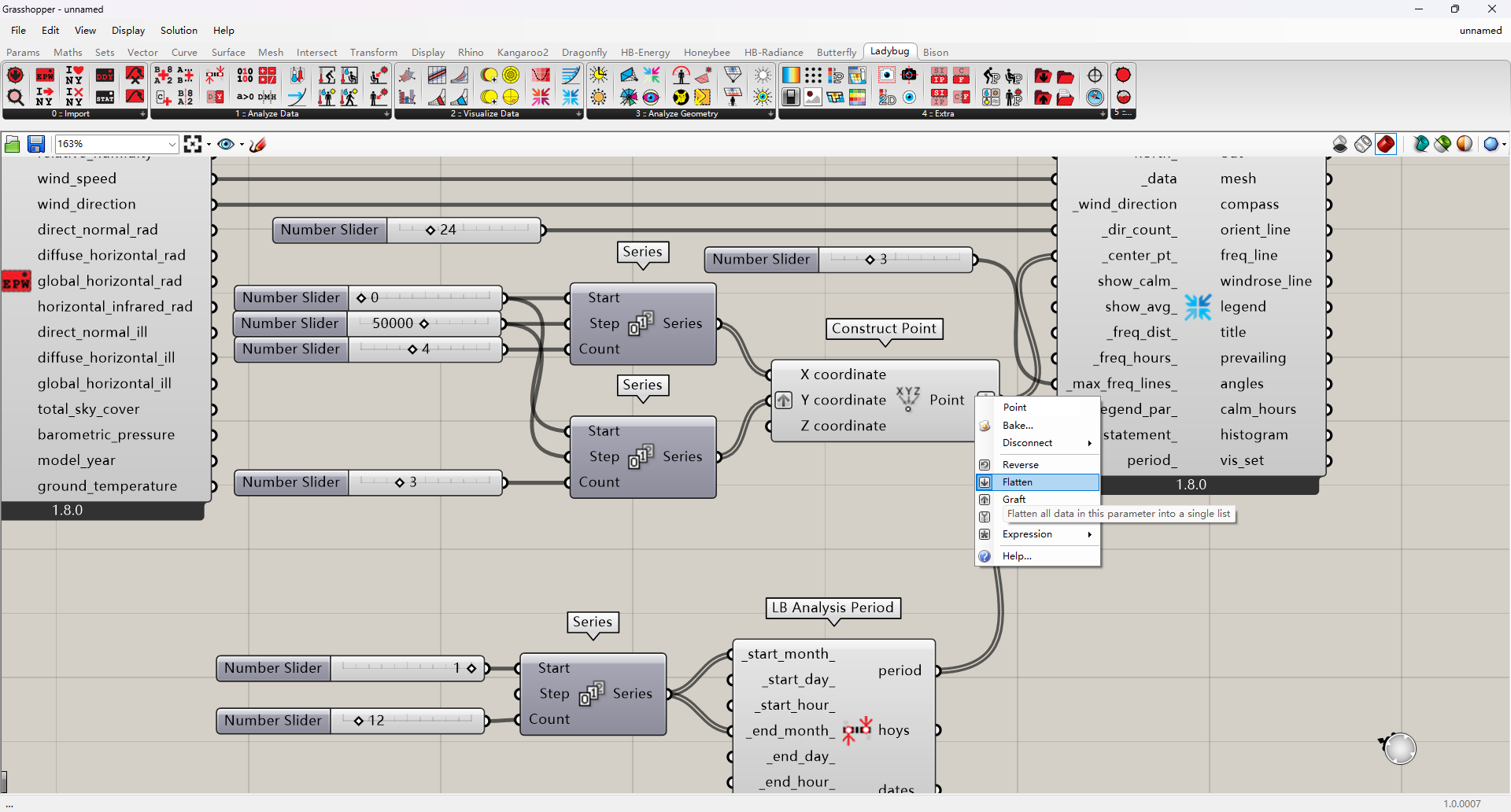
Task: Click the sketch pen canvas tool
Action: tap(258, 144)
